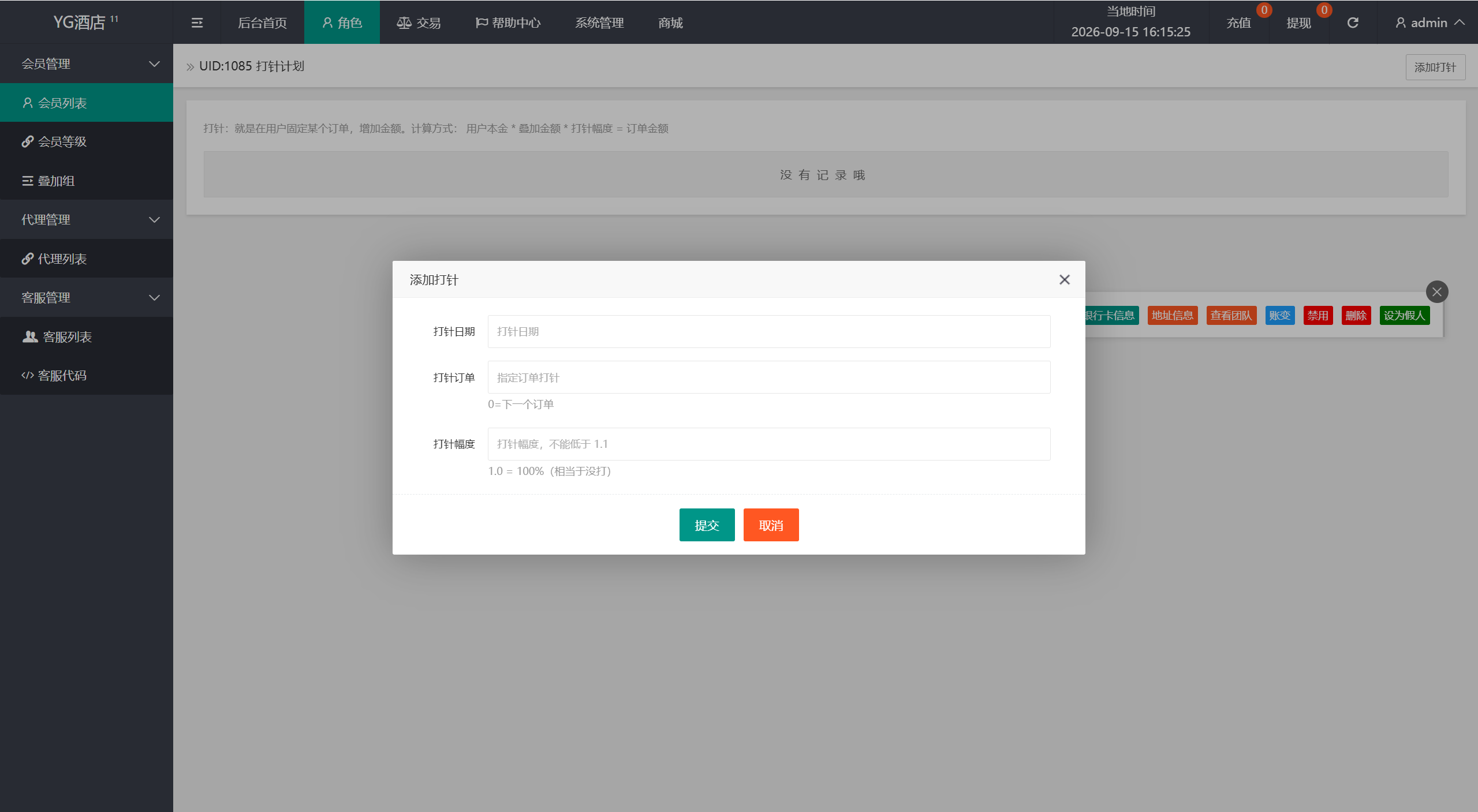Close the 添加打针 dialog with X
Image resolution: width=1478 pixels, height=812 pixels.
coord(1065,279)
